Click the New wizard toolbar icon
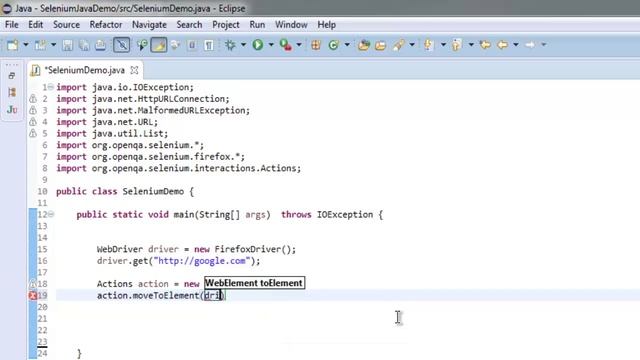Image resolution: width=640 pixels, height=360 pixels. [x=12, y=45]
